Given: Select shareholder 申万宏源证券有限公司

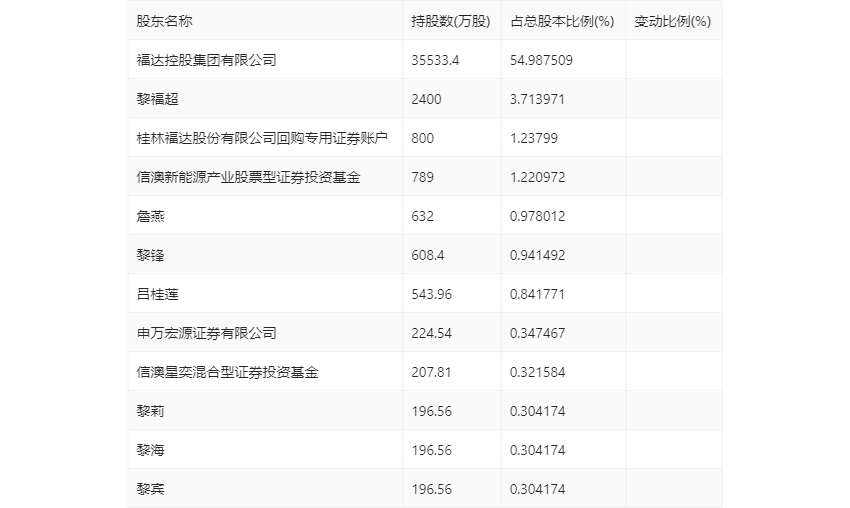Looking at the screenshot, I should 207,333.
